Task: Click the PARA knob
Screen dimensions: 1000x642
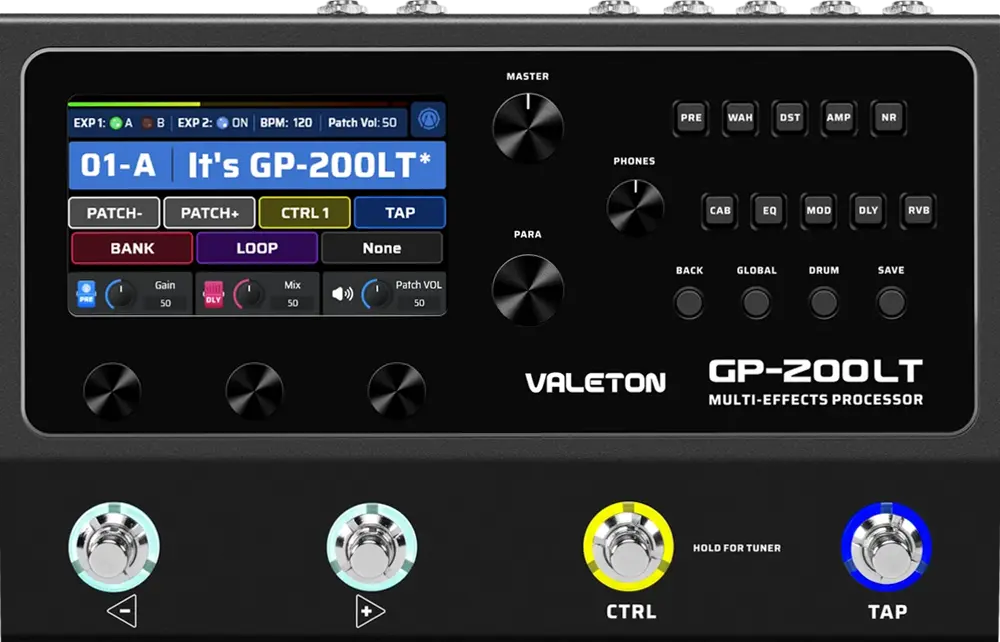Action: (528, 289)
